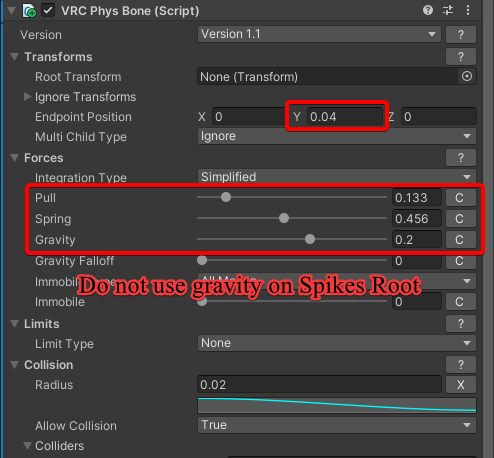
Task: Click the Gravity slider handle
Action: tap(310, 239)
